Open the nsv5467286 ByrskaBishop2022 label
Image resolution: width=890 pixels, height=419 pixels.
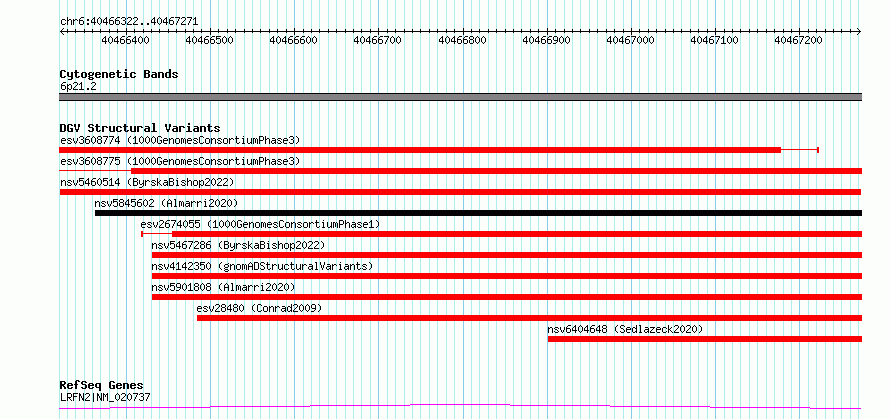pos(238,245)
